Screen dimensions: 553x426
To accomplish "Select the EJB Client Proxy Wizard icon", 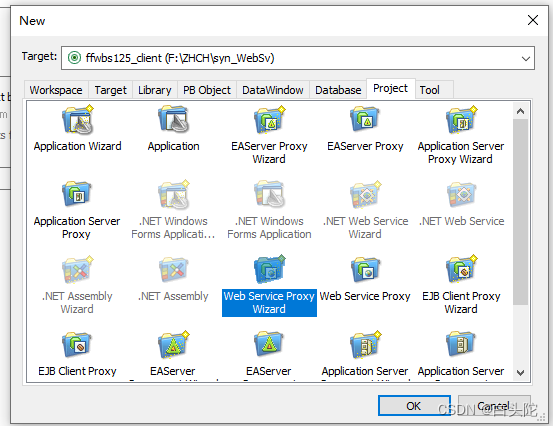I will pos(461,269).
